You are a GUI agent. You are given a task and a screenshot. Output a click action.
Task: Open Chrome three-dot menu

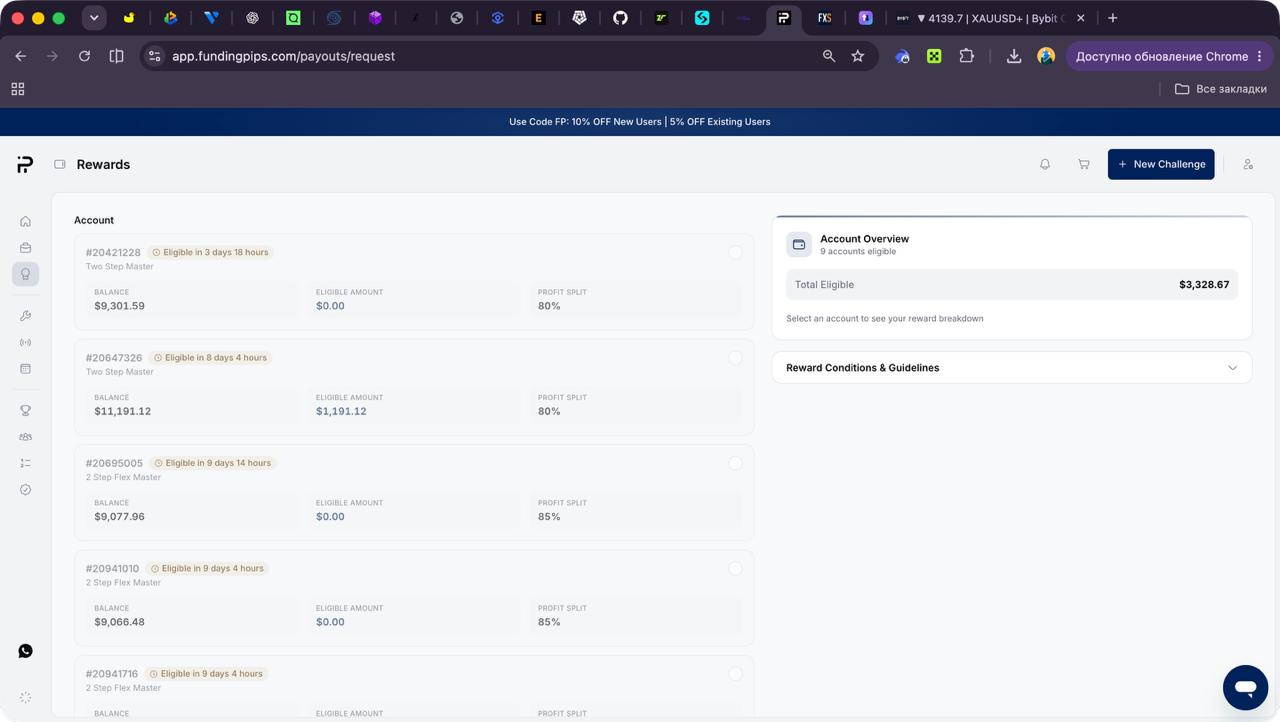tap(1260, 56)
